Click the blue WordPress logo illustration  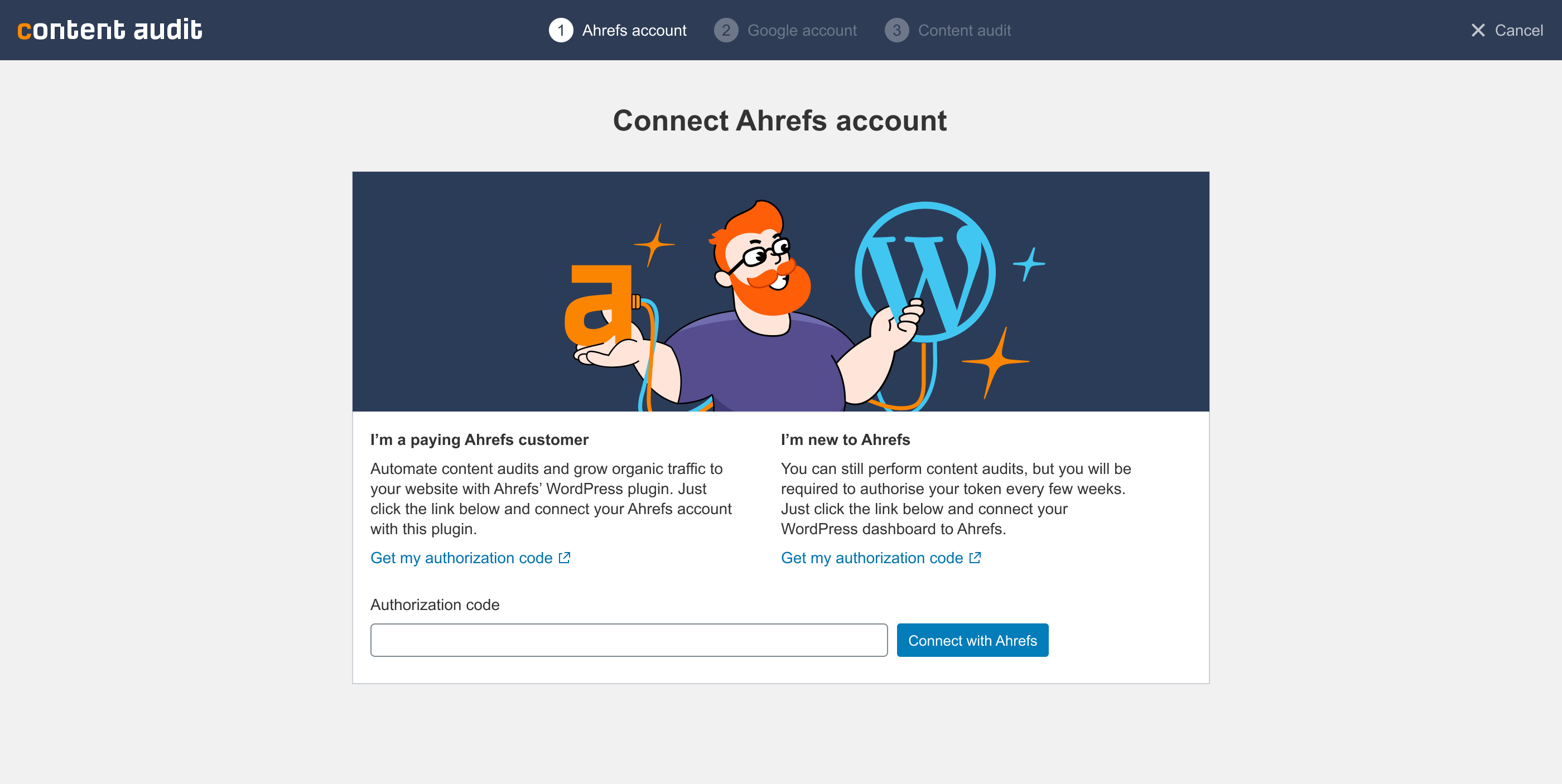(x=925, y=272)
